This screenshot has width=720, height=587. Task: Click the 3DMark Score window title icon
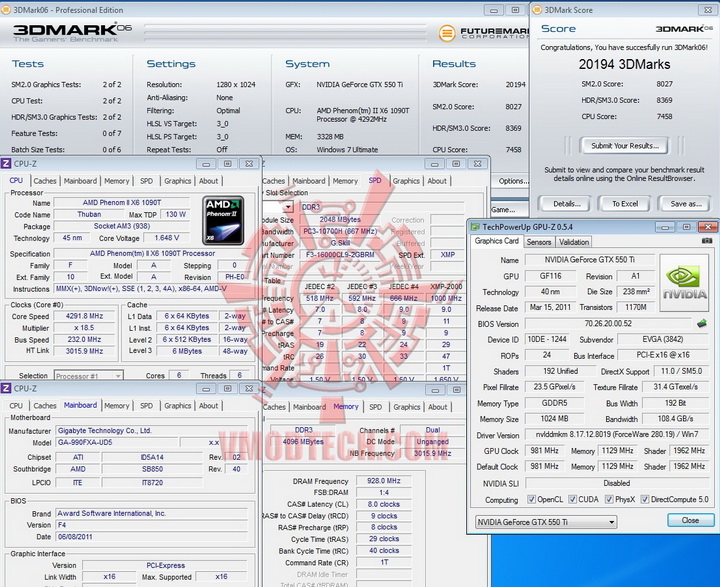(x=537, y=10)
